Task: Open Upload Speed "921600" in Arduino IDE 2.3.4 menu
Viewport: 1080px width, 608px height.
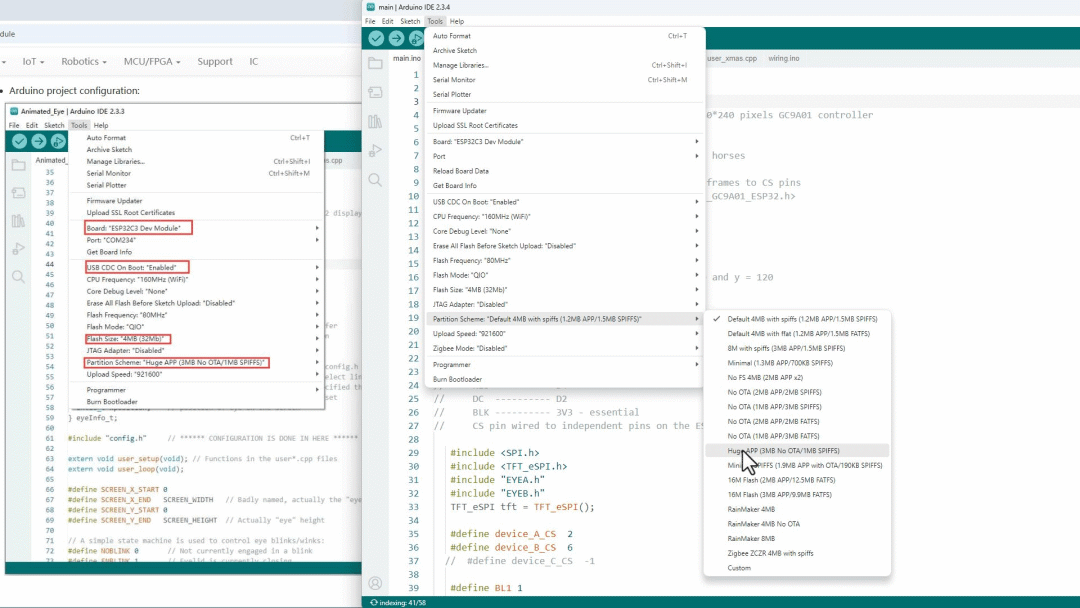Action: click(565, 333)
